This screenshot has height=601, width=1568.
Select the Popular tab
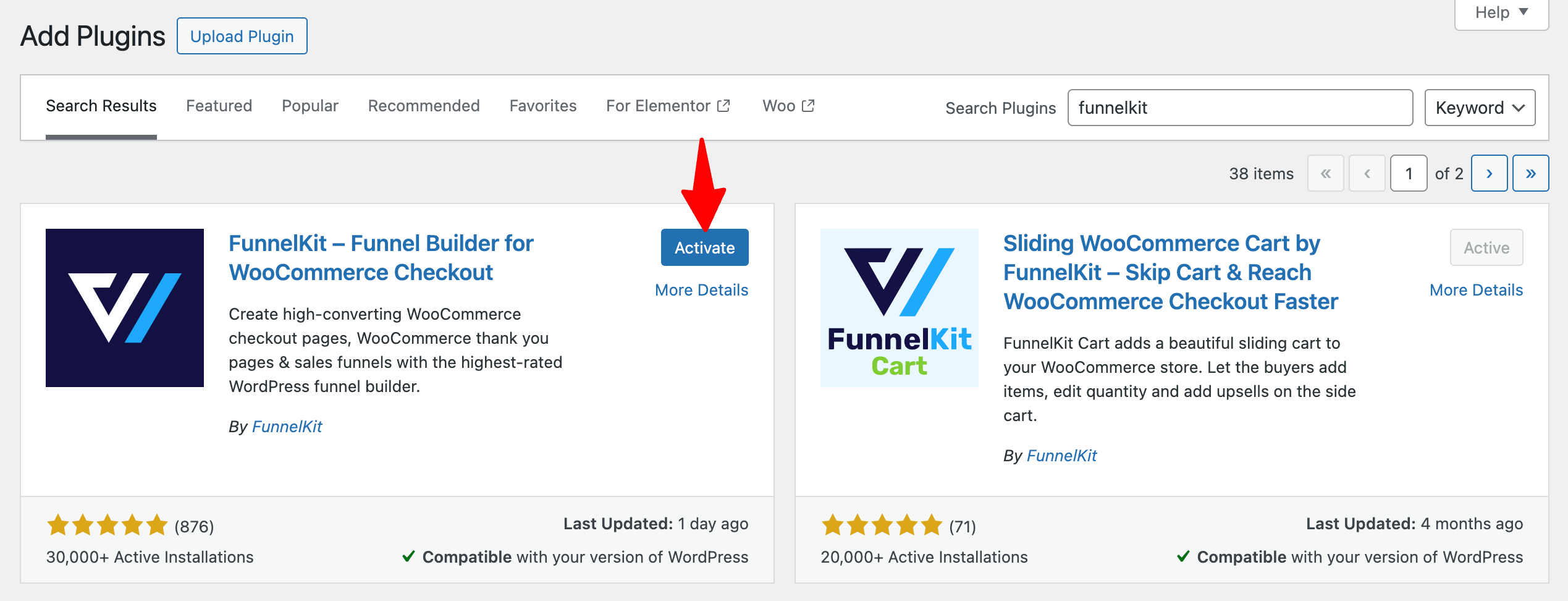point(310,106)
